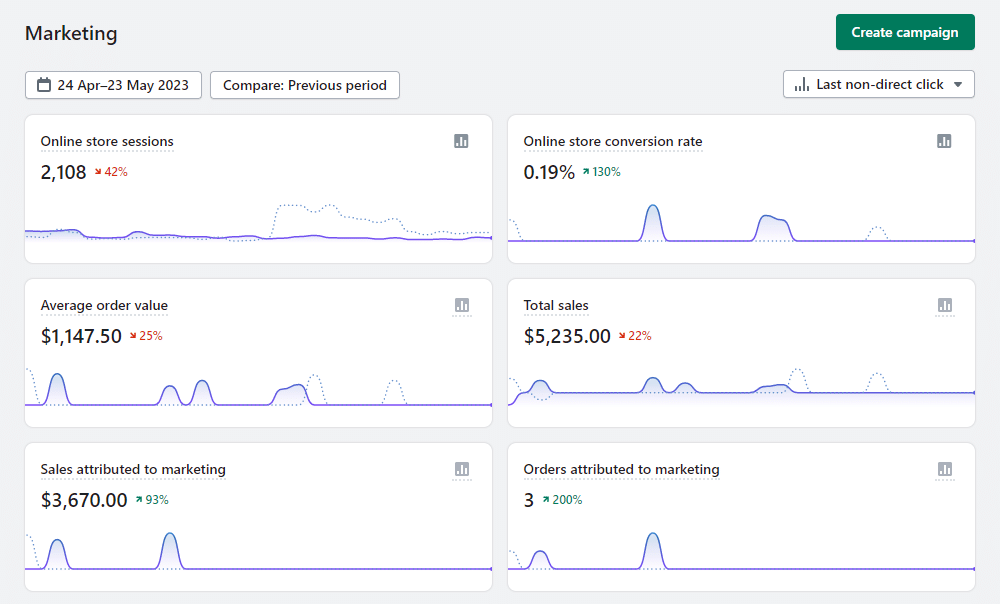Open report icon for Total sales
This screenshot has height=604, width=1000.
tap(944, 305)
